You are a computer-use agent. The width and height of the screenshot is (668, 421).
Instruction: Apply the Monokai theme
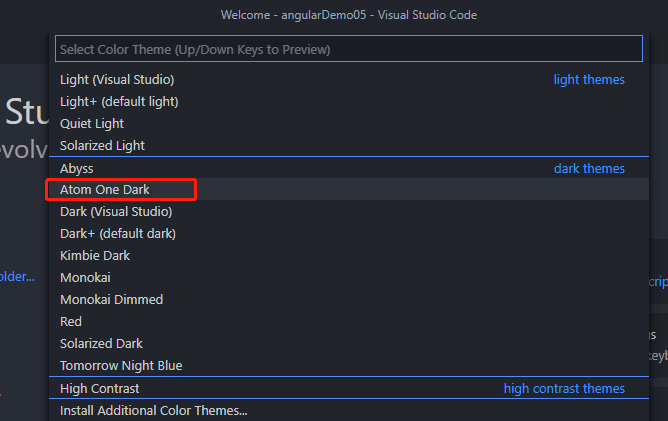tap(85, 277)
